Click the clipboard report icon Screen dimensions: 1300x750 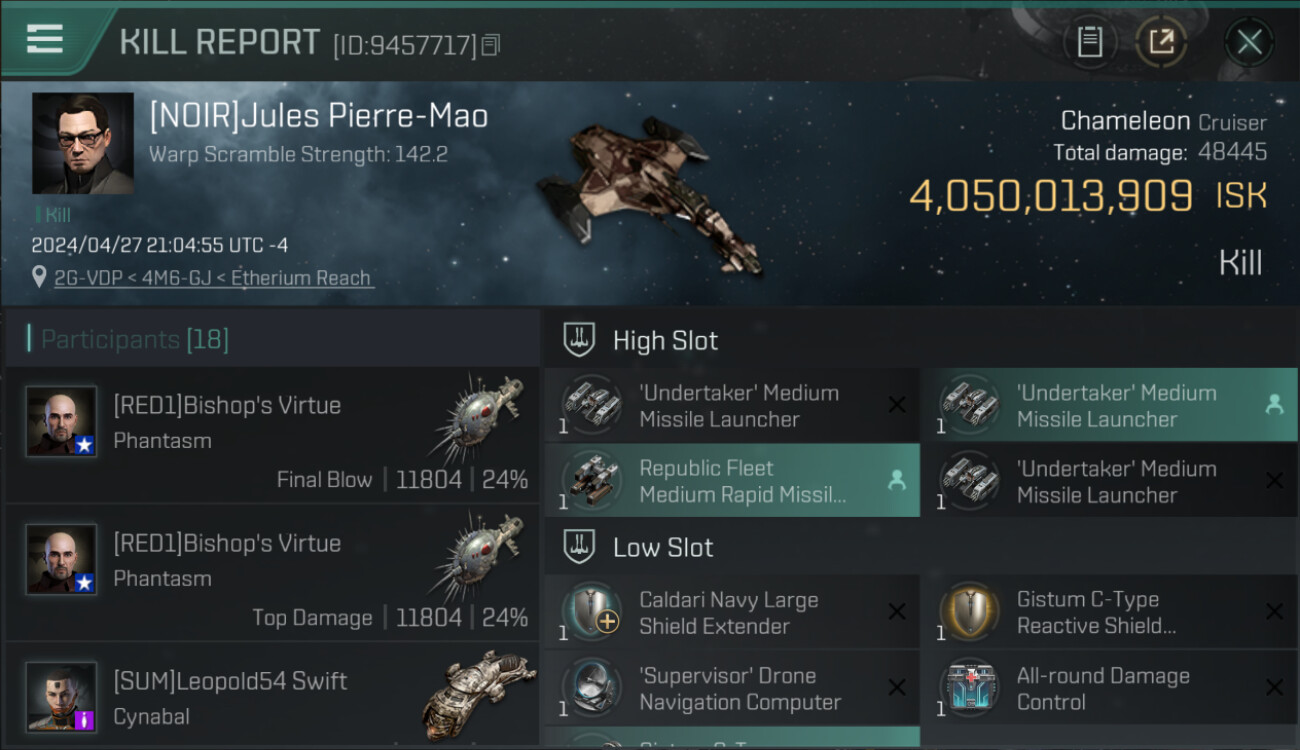[1089, 42]
